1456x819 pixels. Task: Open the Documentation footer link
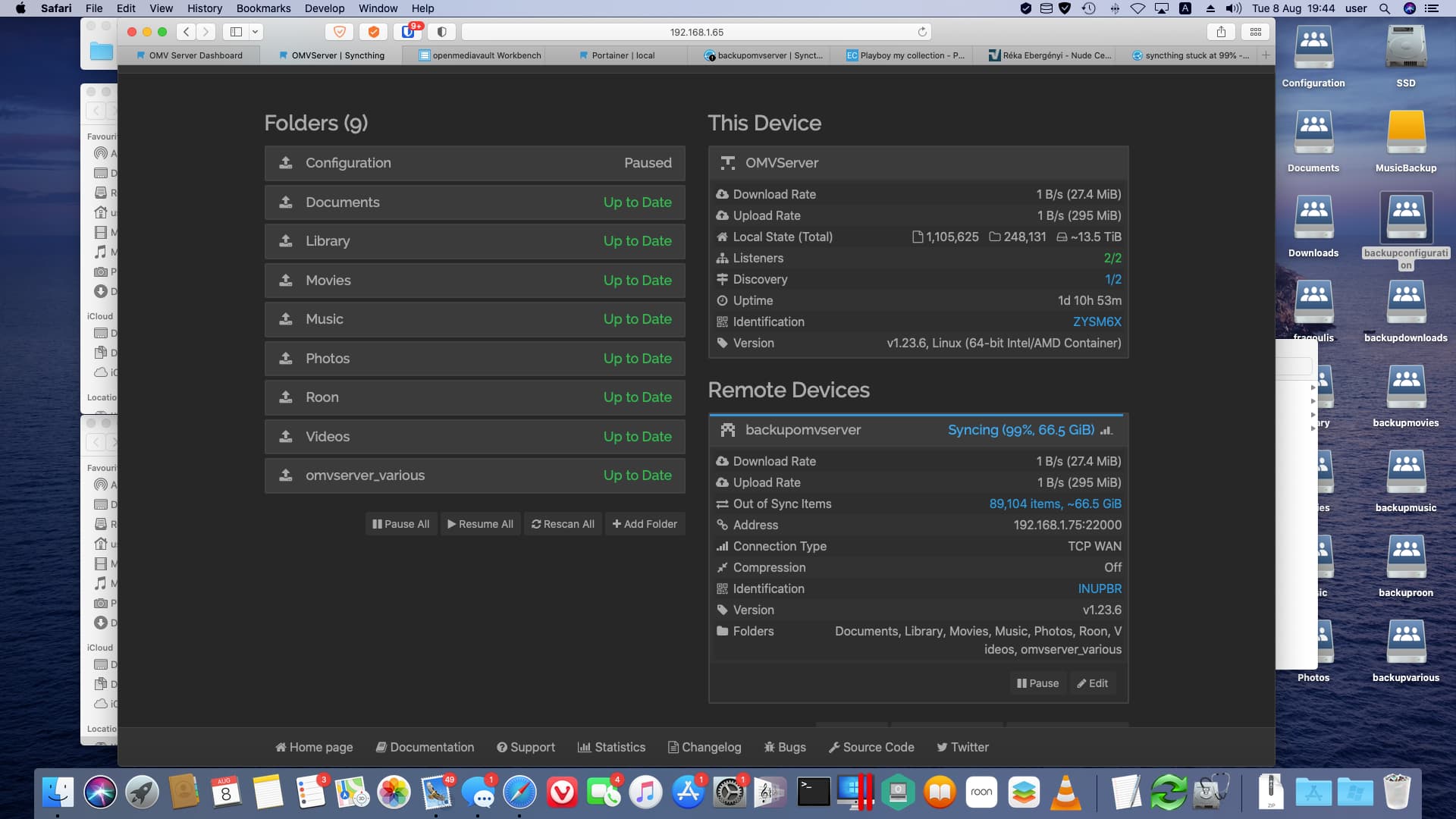(x=425, y=748)
